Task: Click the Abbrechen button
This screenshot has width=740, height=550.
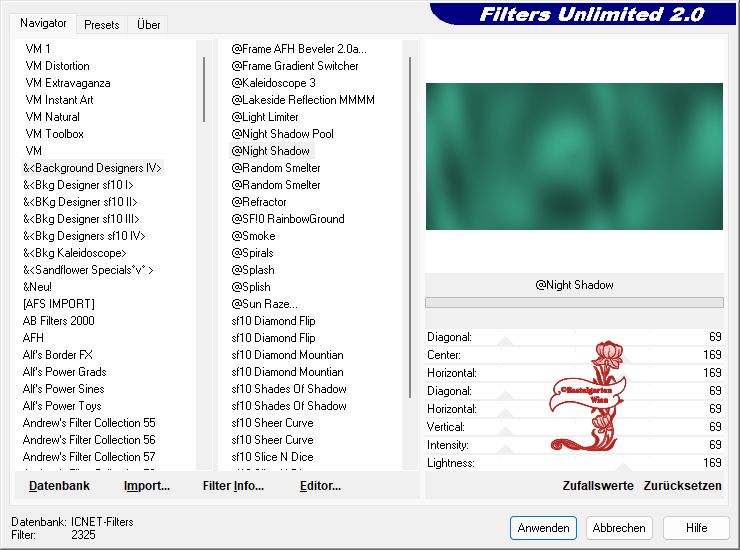Action: pos(619,528)
